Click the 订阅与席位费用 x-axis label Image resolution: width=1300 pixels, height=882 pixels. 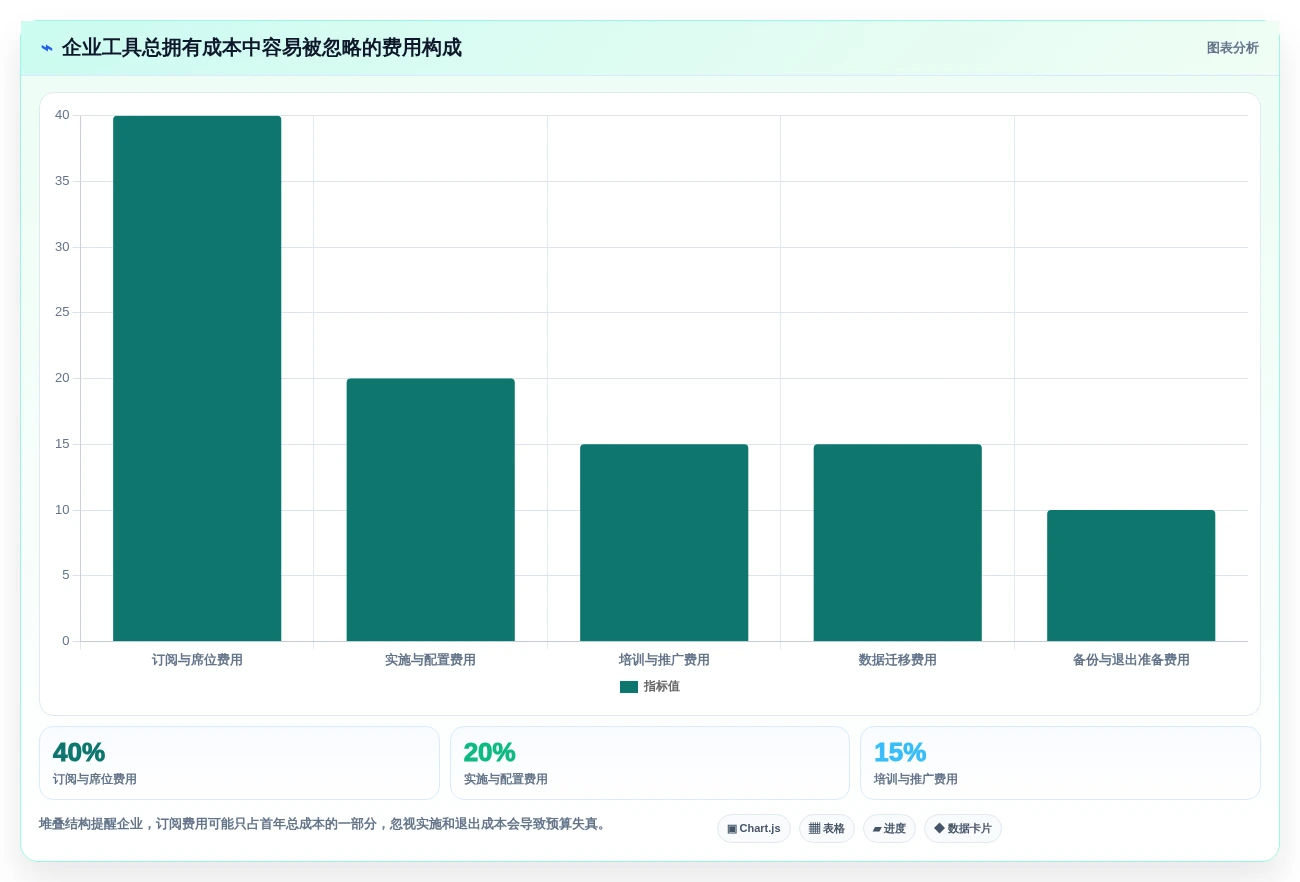click(x=197, y=660)
